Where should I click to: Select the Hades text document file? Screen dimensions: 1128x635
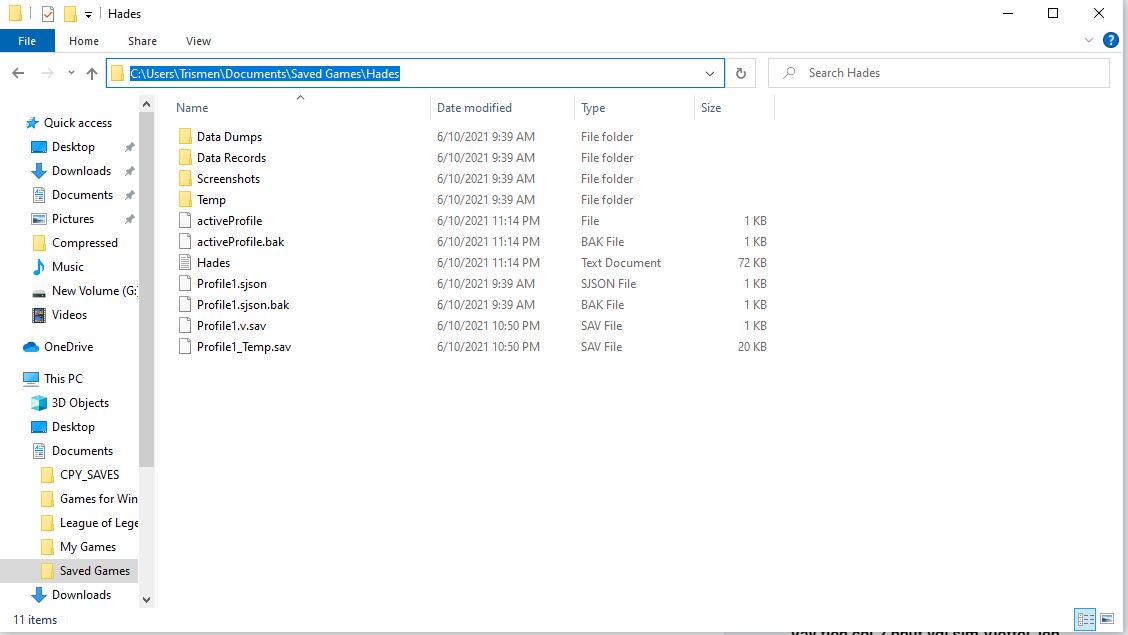point(213,263)
